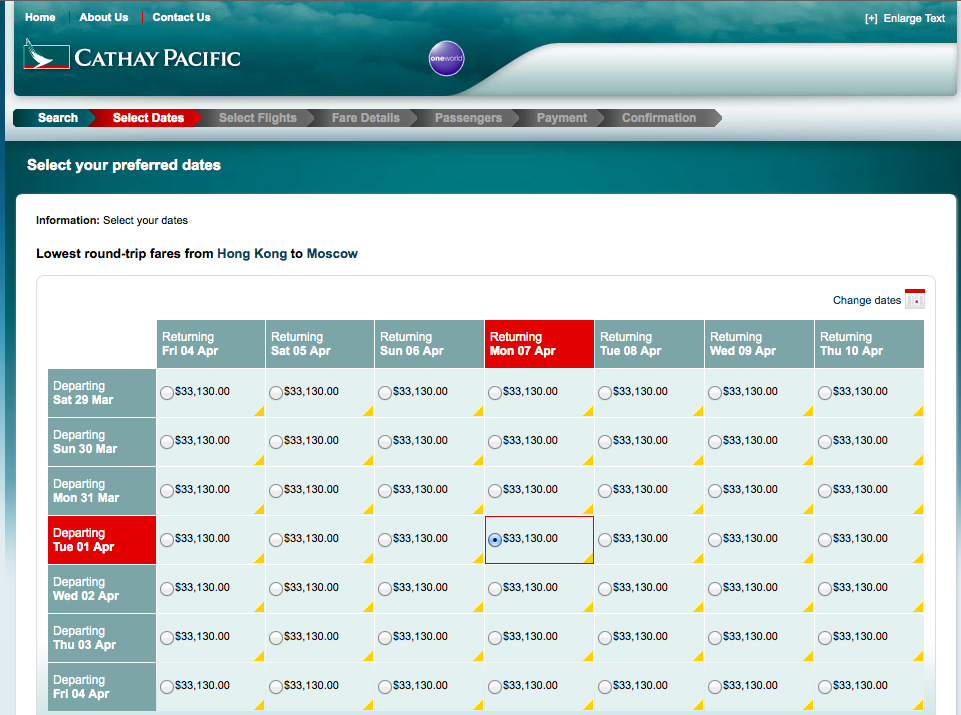This screenshot has height=715, width=961.
Task: Click the oneworld alliance logo
Action: 446,58
